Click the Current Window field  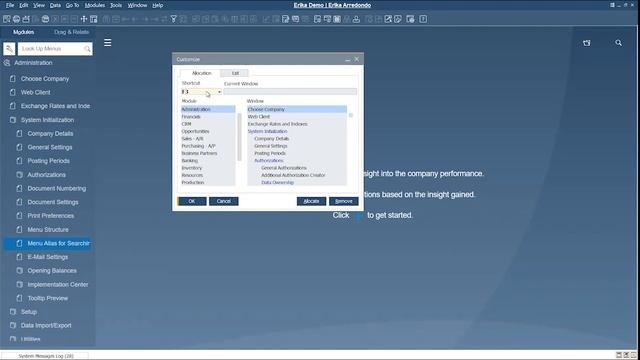tap(290, 92)
